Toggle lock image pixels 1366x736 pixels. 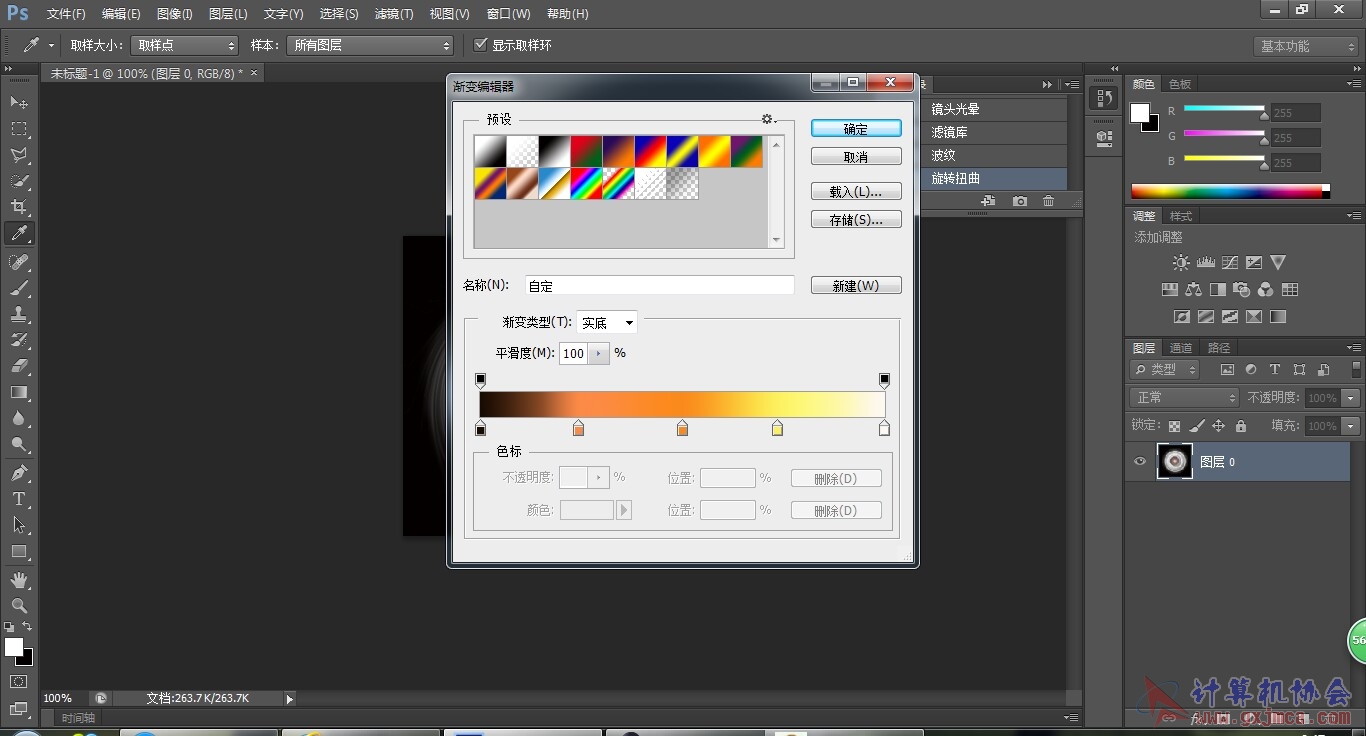click(1197, 426)
